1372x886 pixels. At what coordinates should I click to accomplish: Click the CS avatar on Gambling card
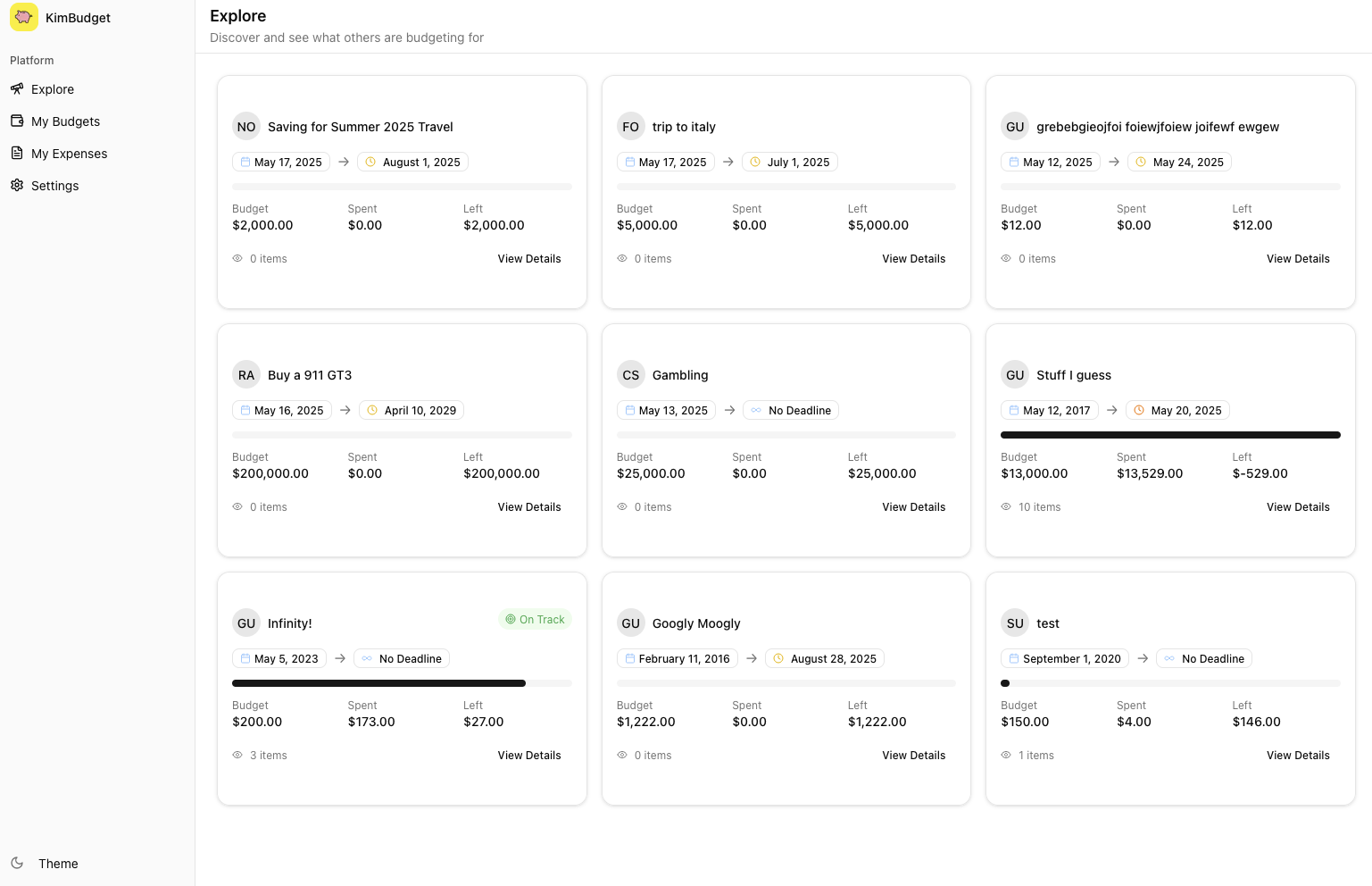(x=631, y=375)
